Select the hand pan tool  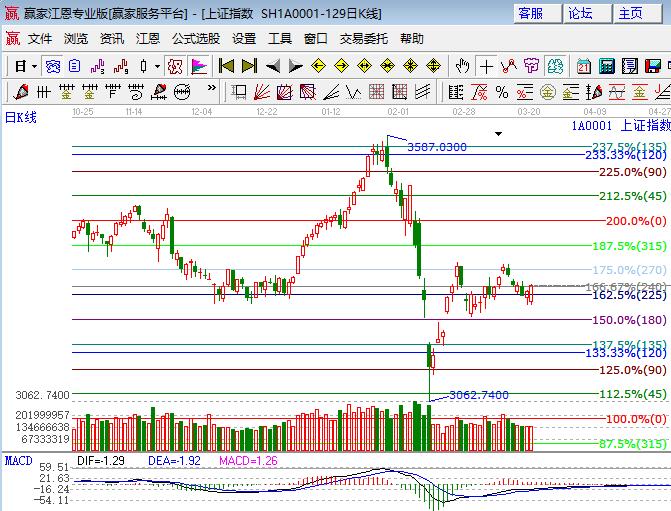tap(463, 66)
